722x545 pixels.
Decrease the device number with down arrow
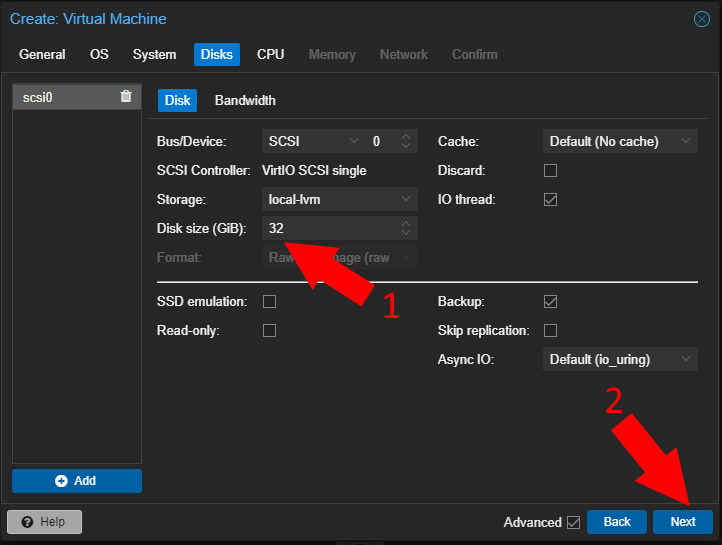pyautogui.click(x=406, y=145)
